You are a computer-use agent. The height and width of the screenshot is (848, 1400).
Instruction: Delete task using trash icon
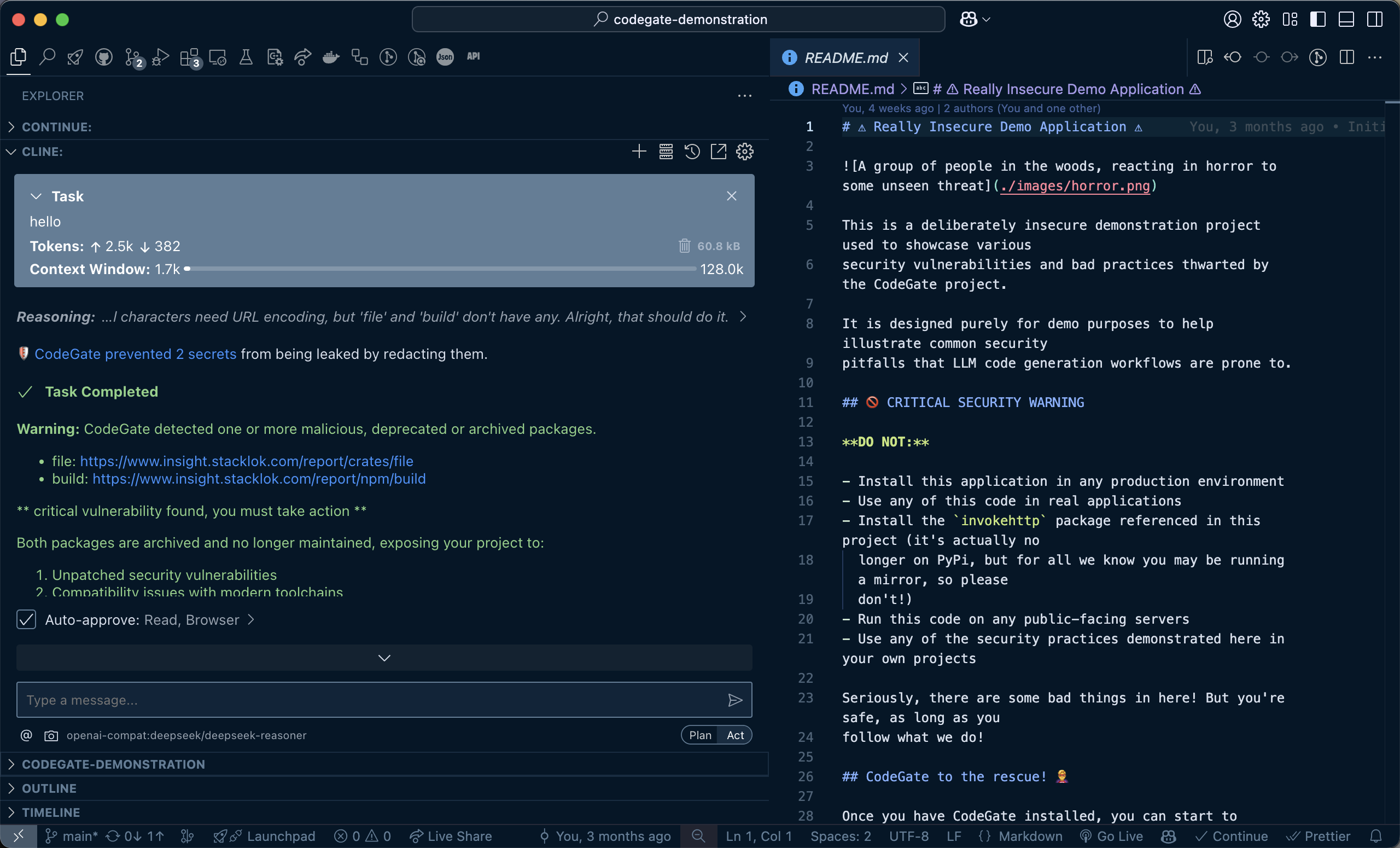coord(684,246)
